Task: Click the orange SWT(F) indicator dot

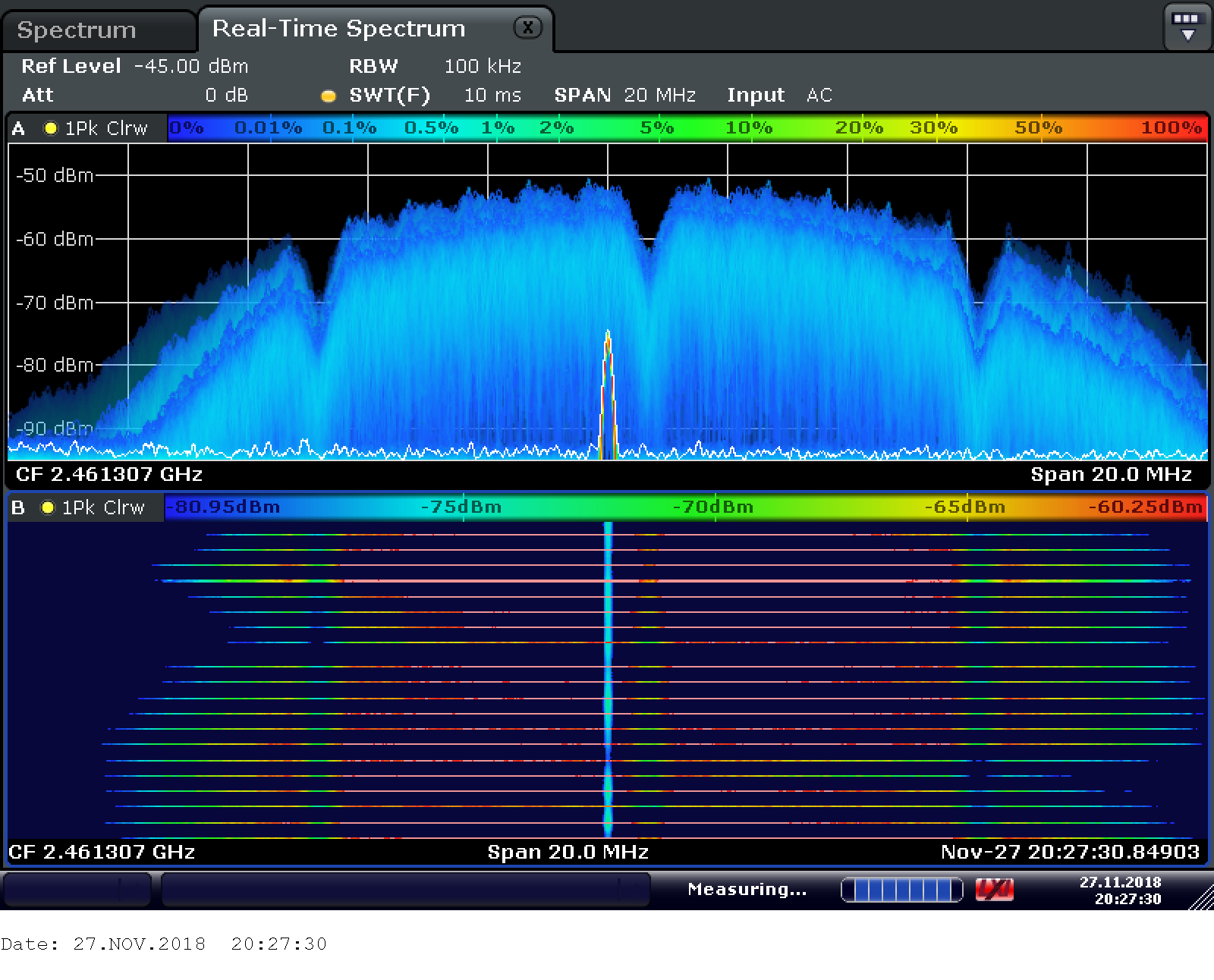Action: (x=329, y=96)
